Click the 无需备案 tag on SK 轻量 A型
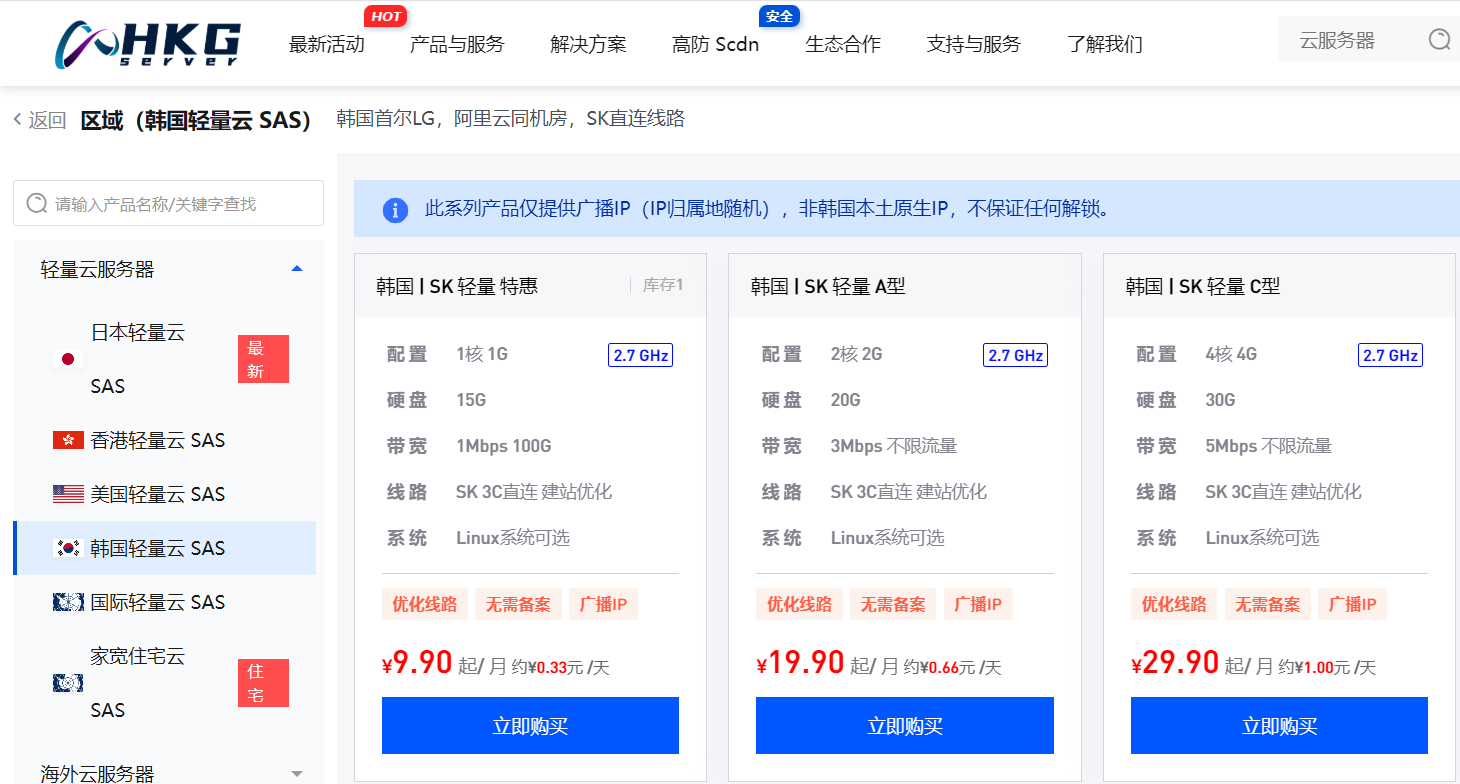 coord(893,604)
